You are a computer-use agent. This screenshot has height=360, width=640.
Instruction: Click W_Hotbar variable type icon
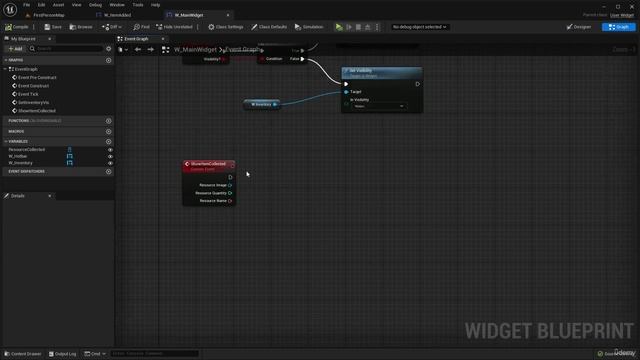pyautogui.click(x=70, y=156)
